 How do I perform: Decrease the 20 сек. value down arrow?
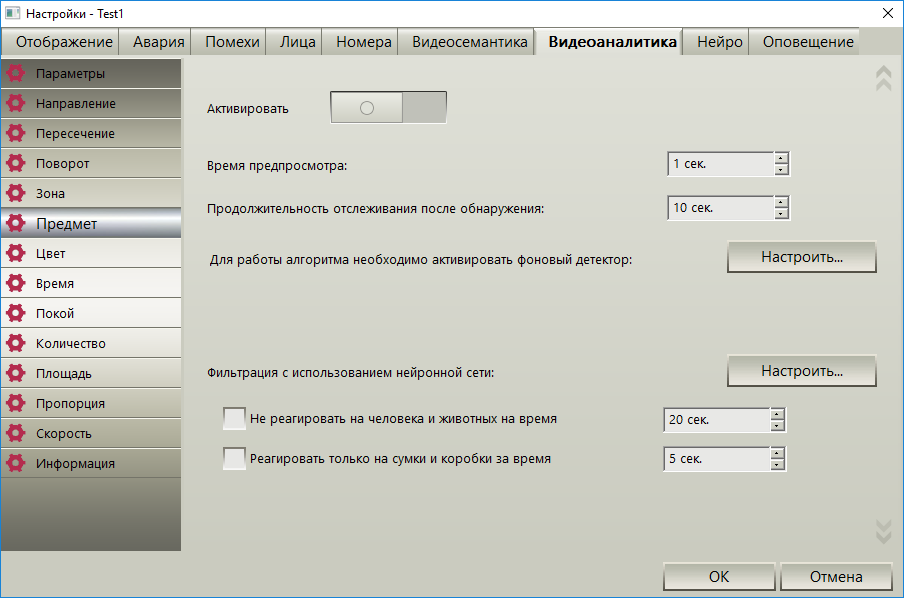(x=777, y=426)
